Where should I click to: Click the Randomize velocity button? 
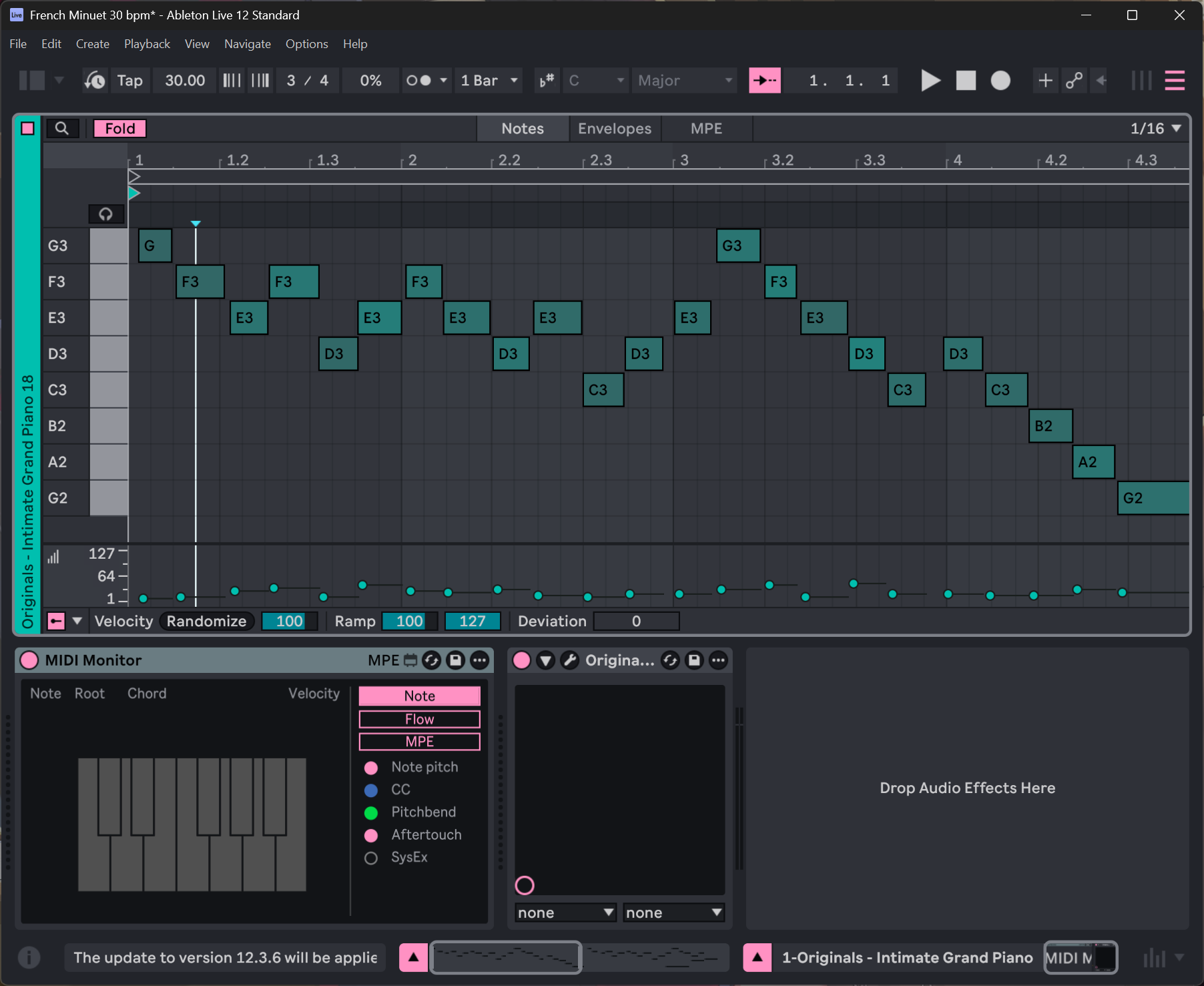(x=206, y=621)
